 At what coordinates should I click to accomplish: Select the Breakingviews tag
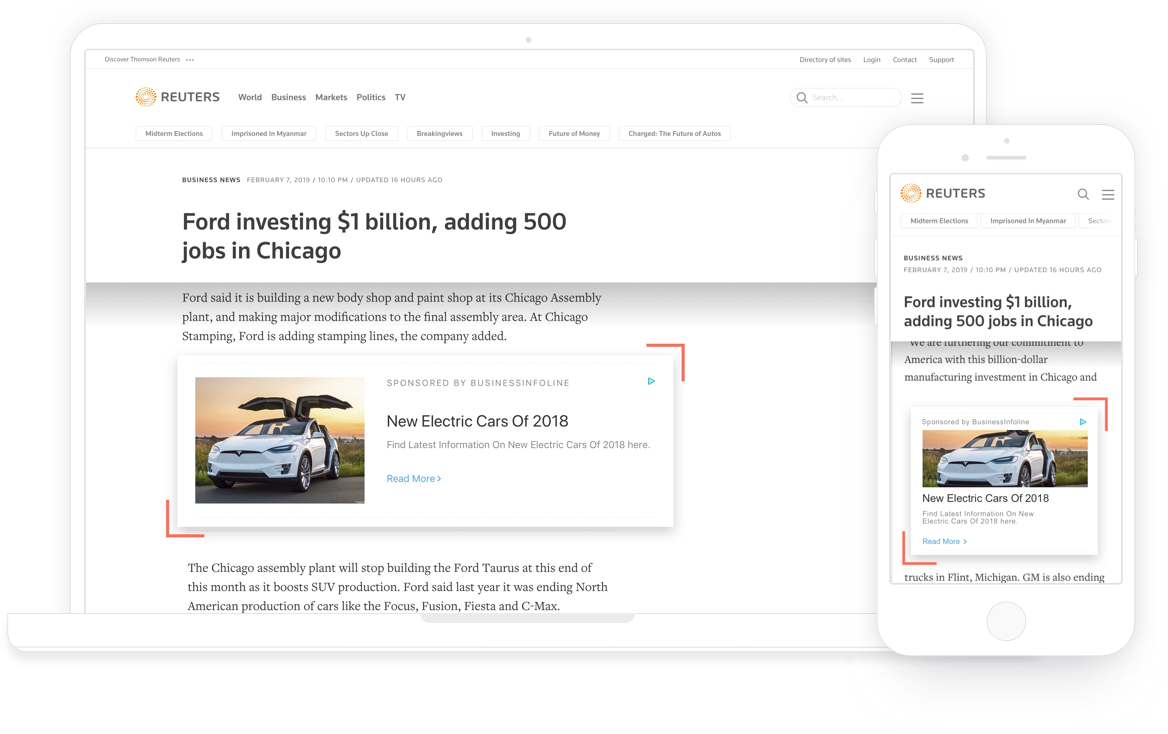(x=439, y=133)
